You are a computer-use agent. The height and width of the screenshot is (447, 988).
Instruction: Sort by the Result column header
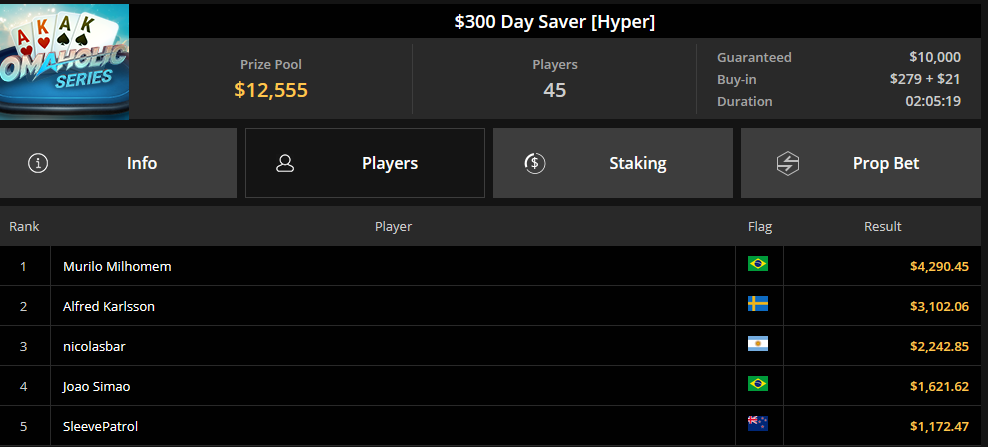(882, 226)
